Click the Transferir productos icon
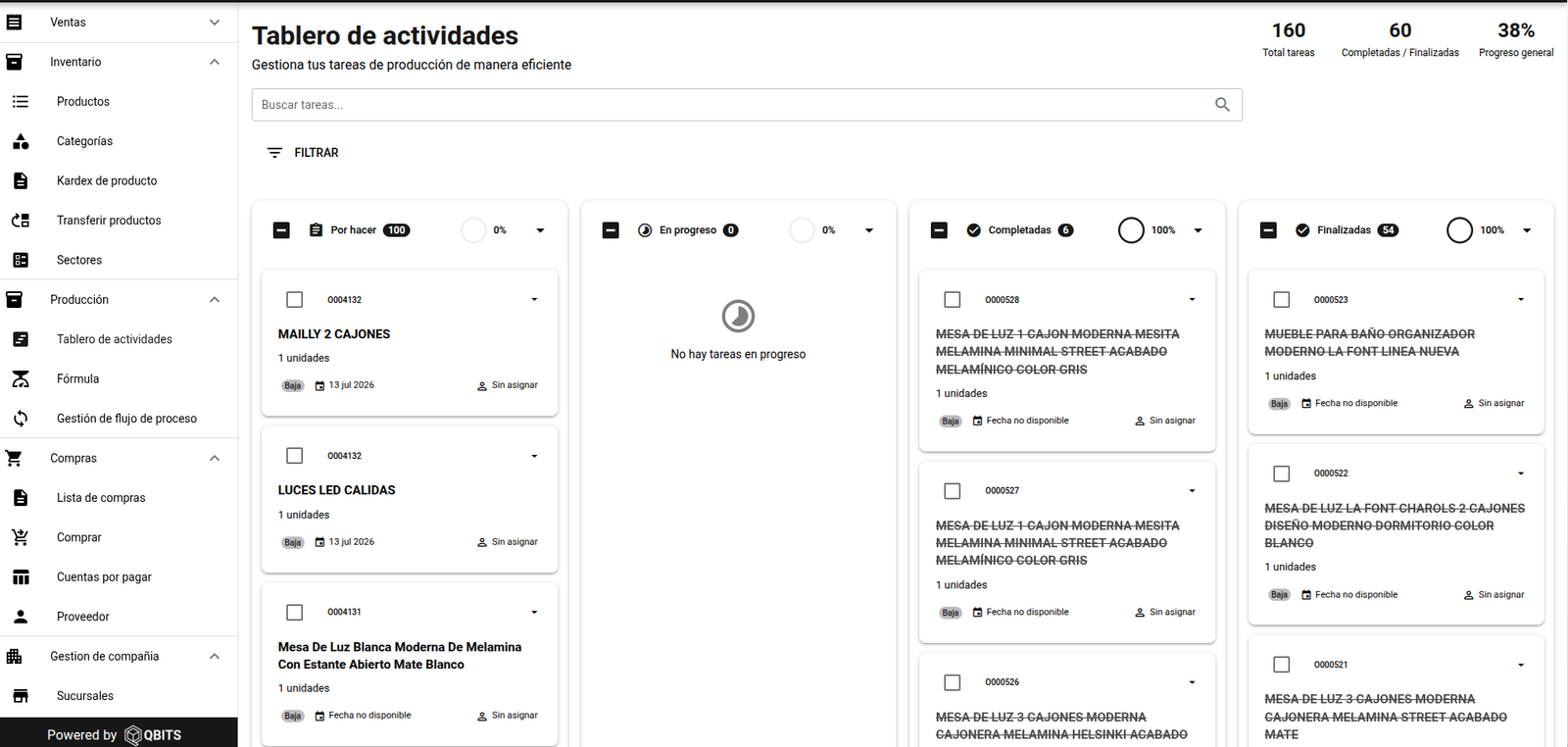Image resolution: width=1568 pixels, height=747 pixels. 21,221
